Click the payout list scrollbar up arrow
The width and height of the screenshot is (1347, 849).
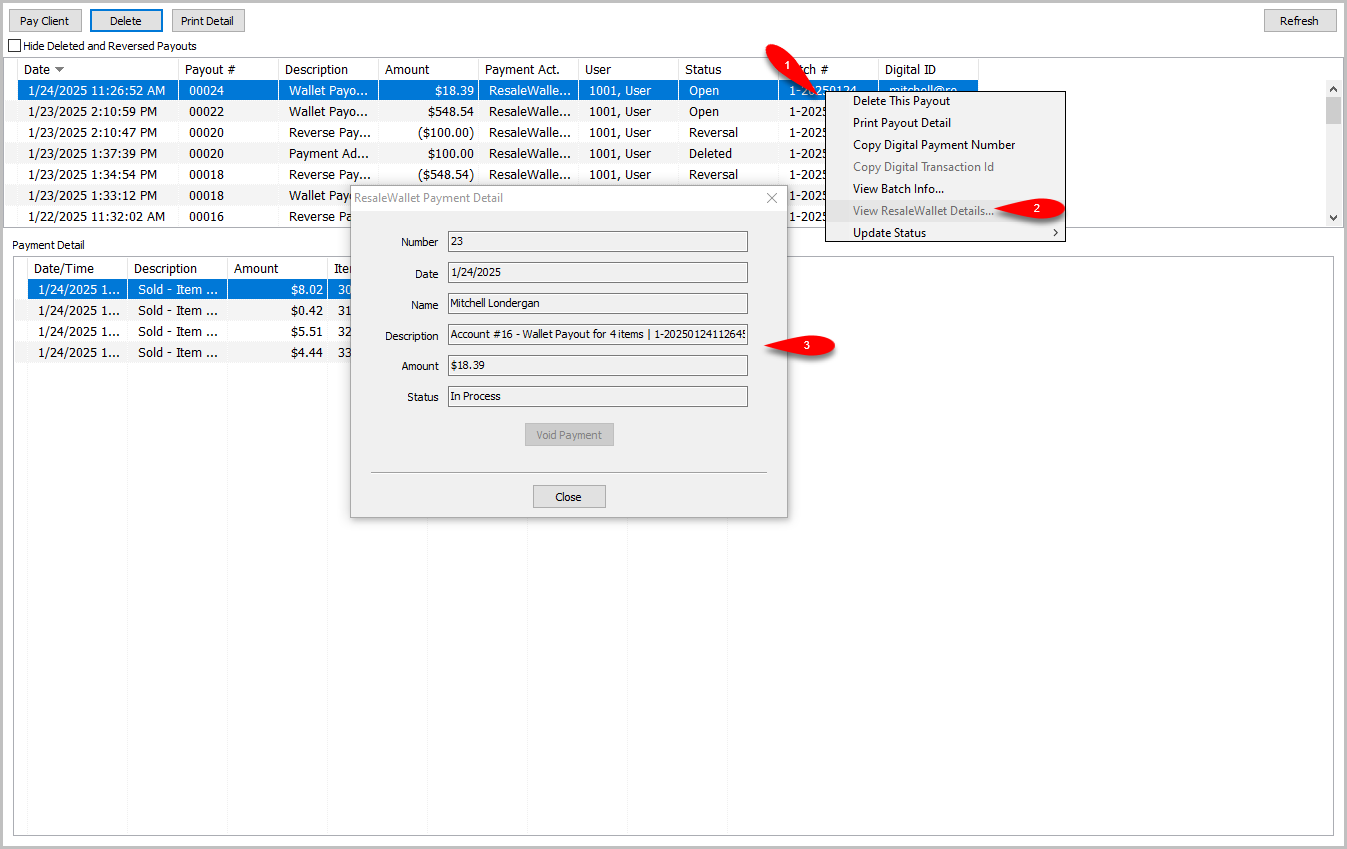coord(1333,88)
